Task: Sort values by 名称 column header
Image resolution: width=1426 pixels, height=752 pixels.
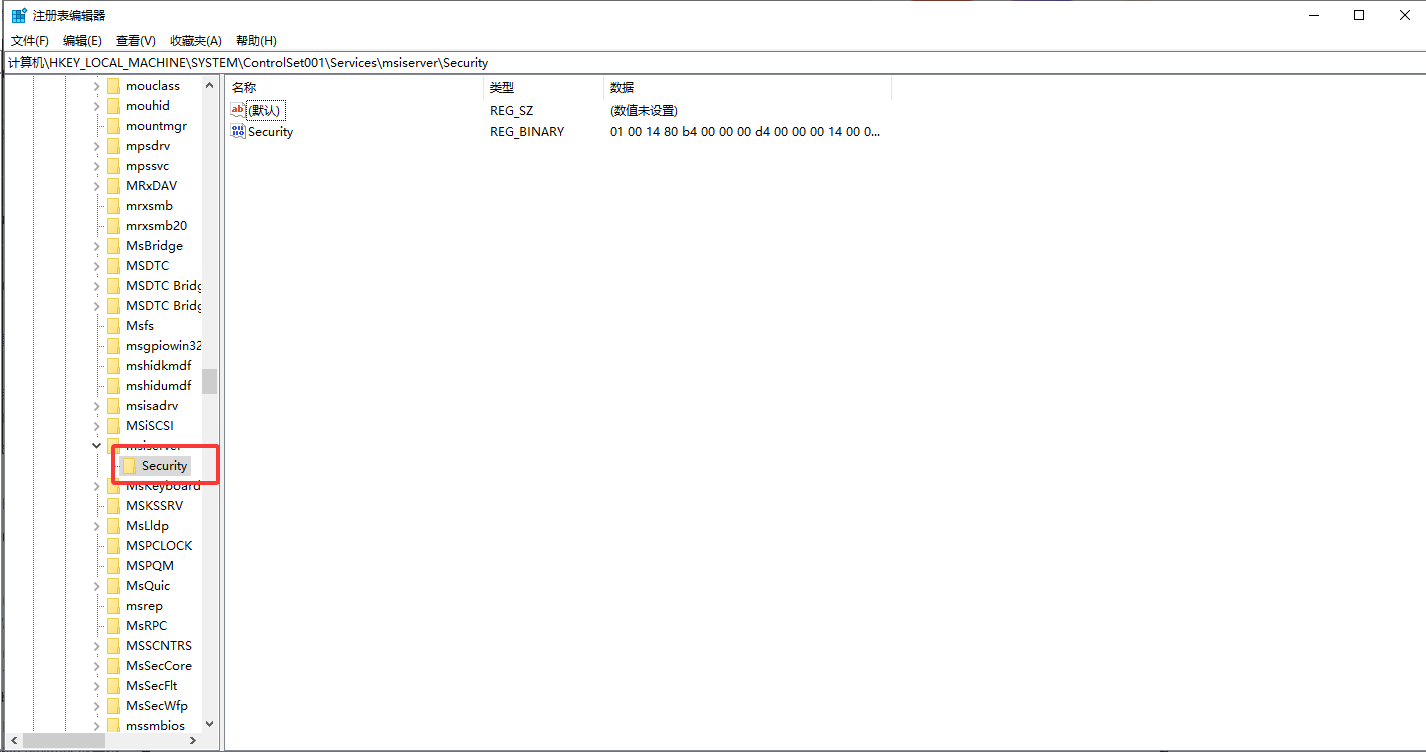Action: (x=245, y=88)
